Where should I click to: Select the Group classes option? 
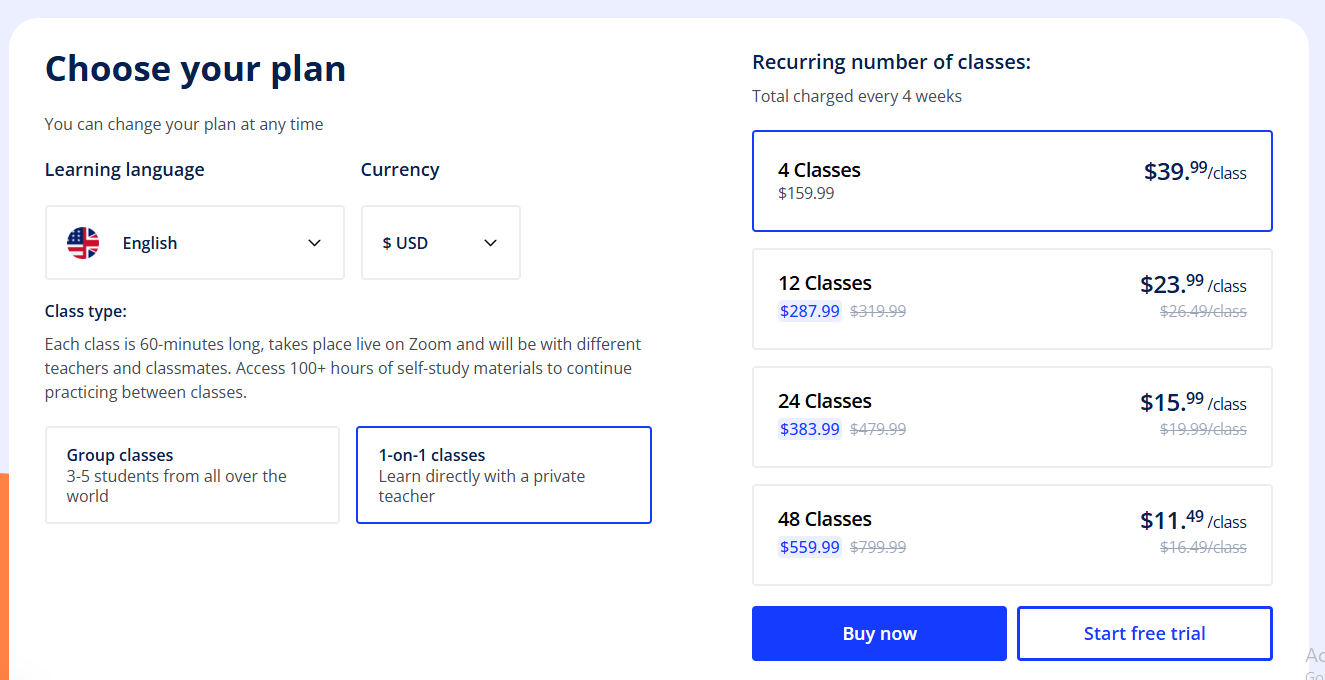click(192, 475)
